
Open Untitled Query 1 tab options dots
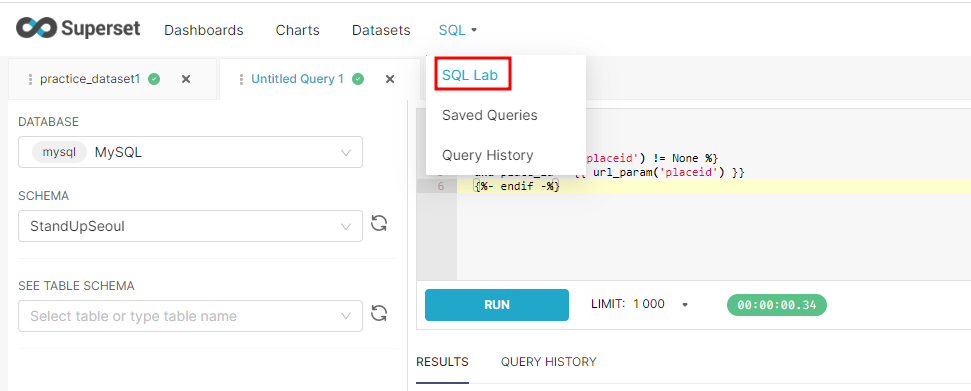click(x=241, y=79)
